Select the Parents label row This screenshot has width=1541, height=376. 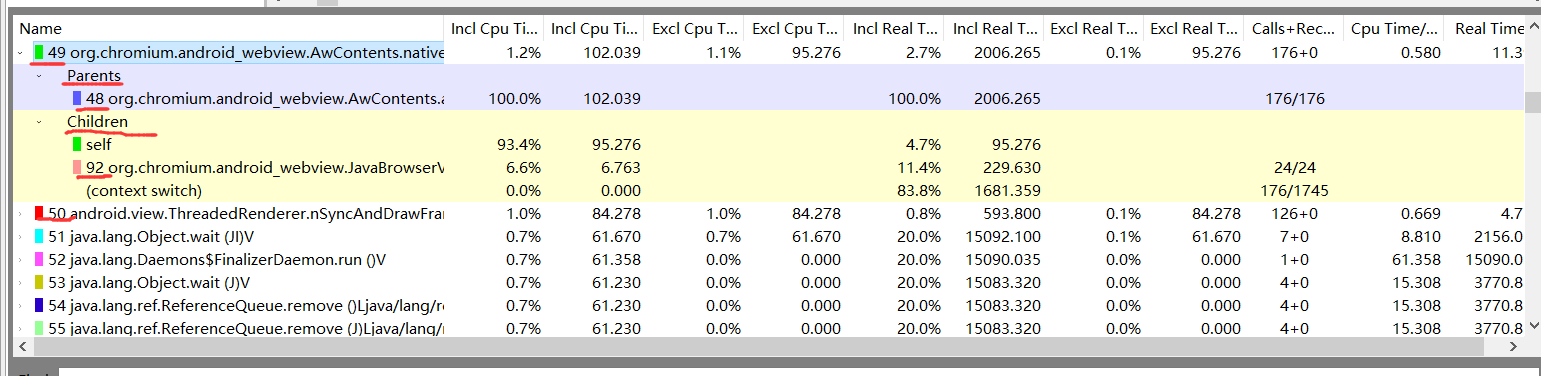pos(769,76)
